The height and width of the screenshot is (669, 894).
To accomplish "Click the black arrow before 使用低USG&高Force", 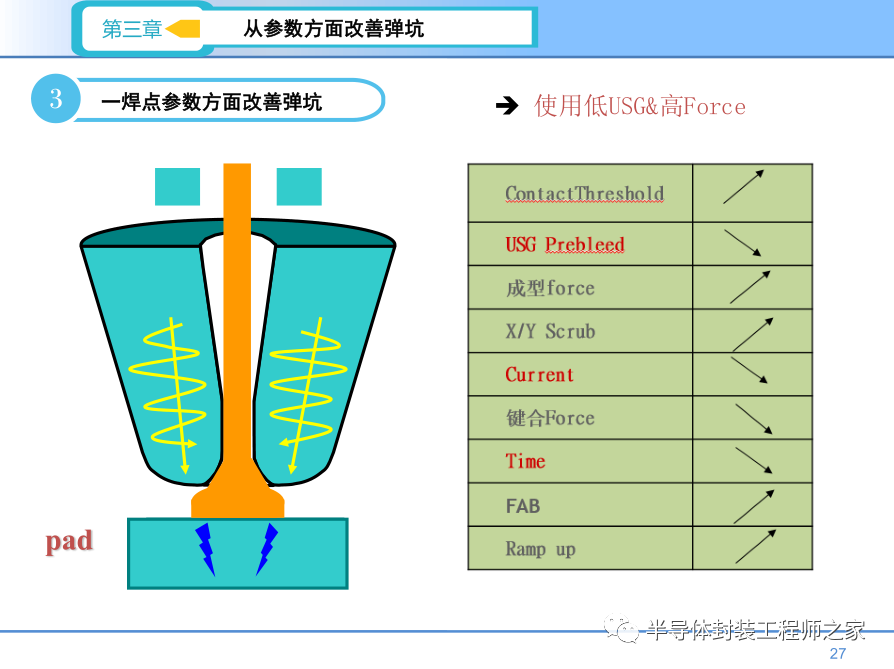I will point(507,106).
